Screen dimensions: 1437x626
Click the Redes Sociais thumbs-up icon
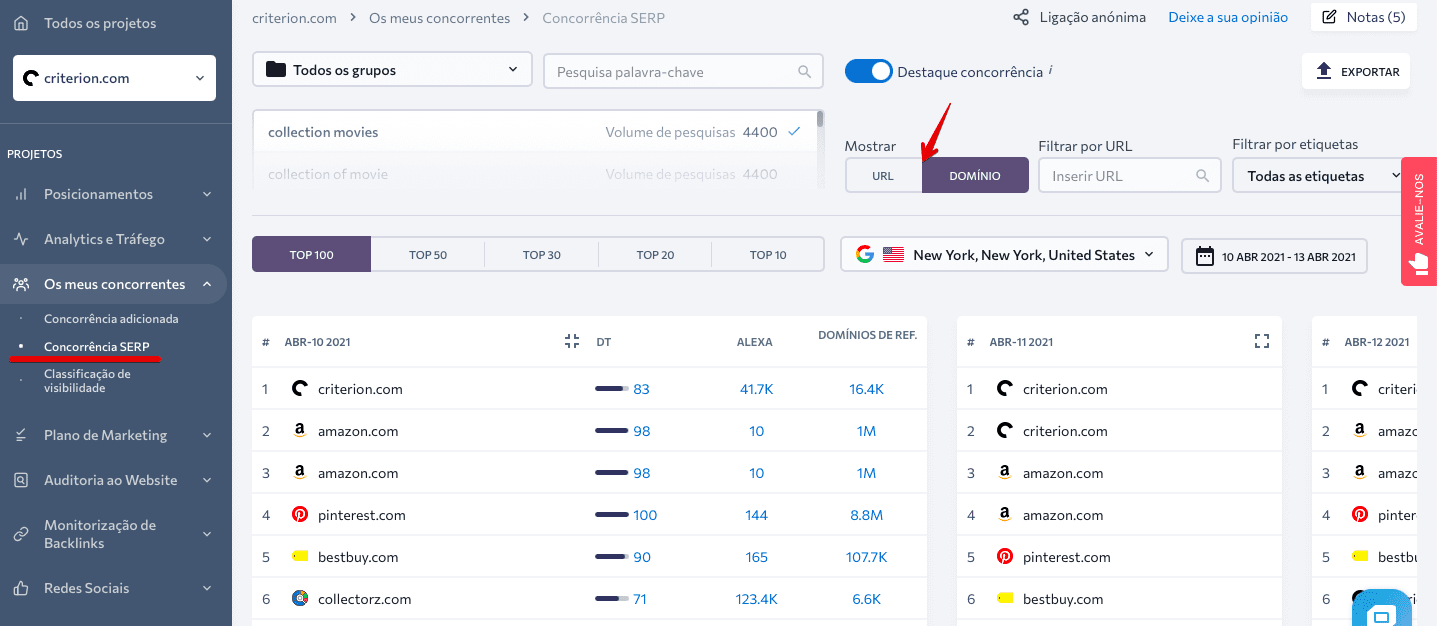point(21,588)
